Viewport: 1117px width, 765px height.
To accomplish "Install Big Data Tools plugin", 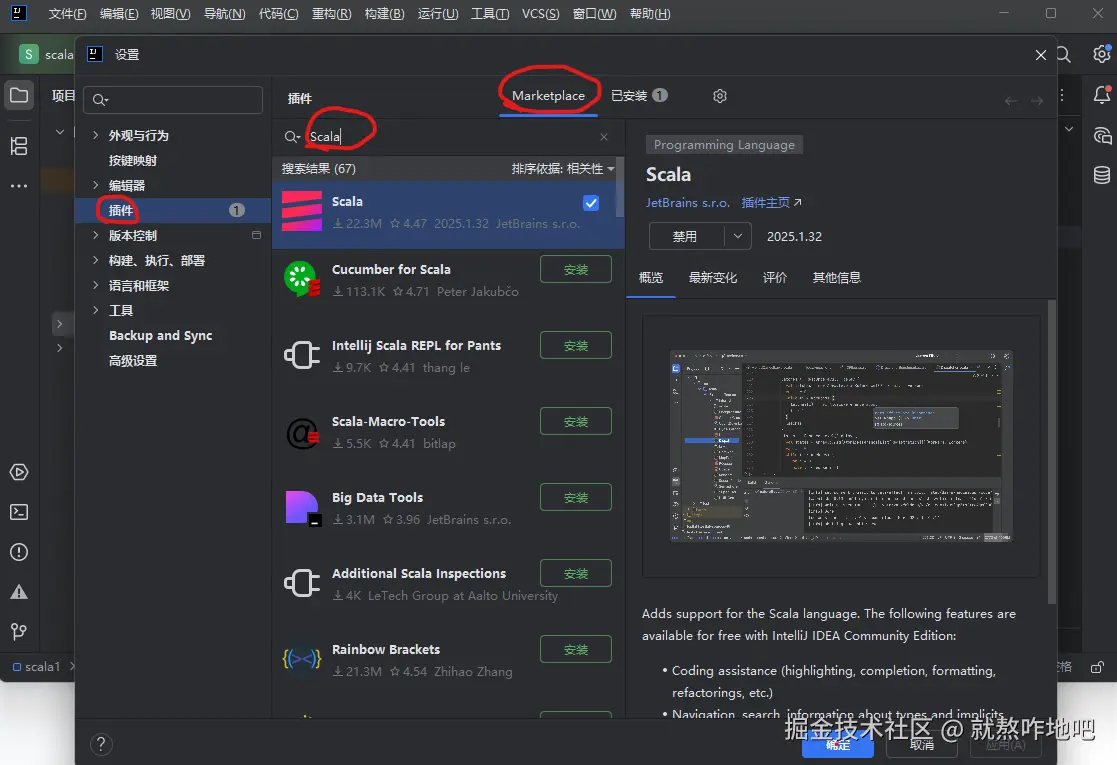I will [x=576, y=498].
